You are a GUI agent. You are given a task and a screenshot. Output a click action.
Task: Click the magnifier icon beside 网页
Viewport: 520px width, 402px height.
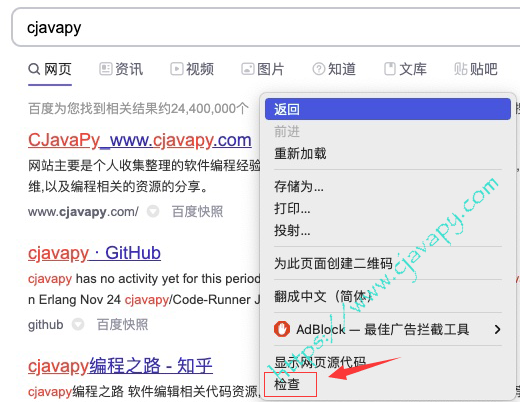34,69
